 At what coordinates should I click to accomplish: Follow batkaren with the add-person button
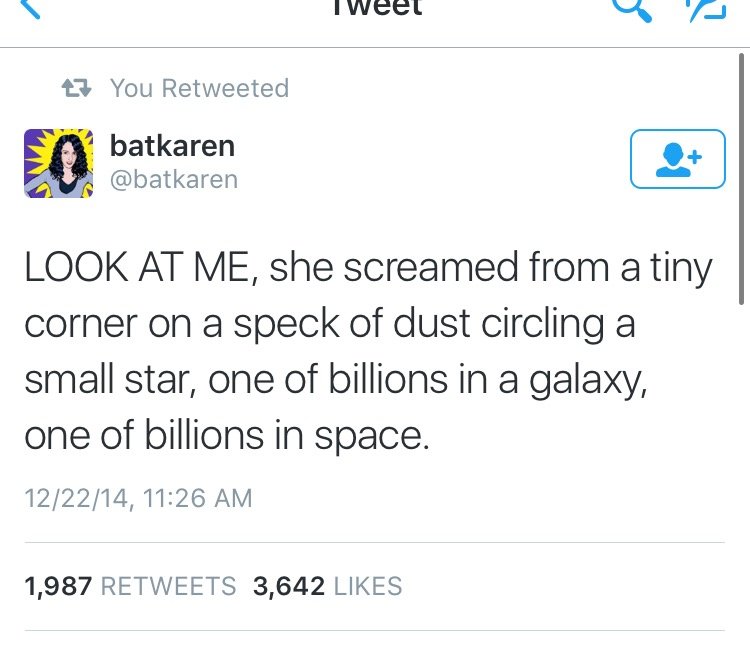pos(677,159)
